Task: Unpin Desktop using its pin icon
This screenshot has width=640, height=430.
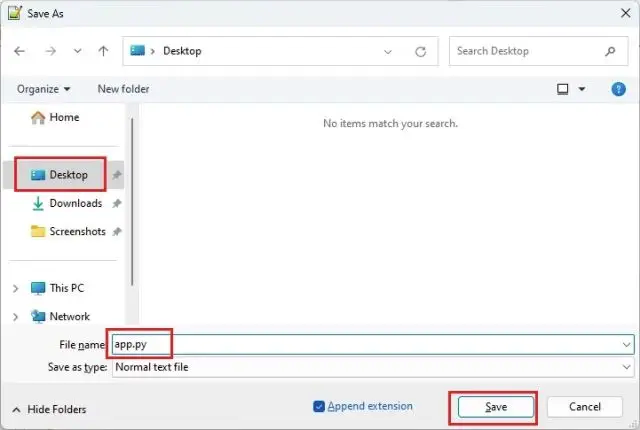Action: pyautogui.click(x=117, y=175)
